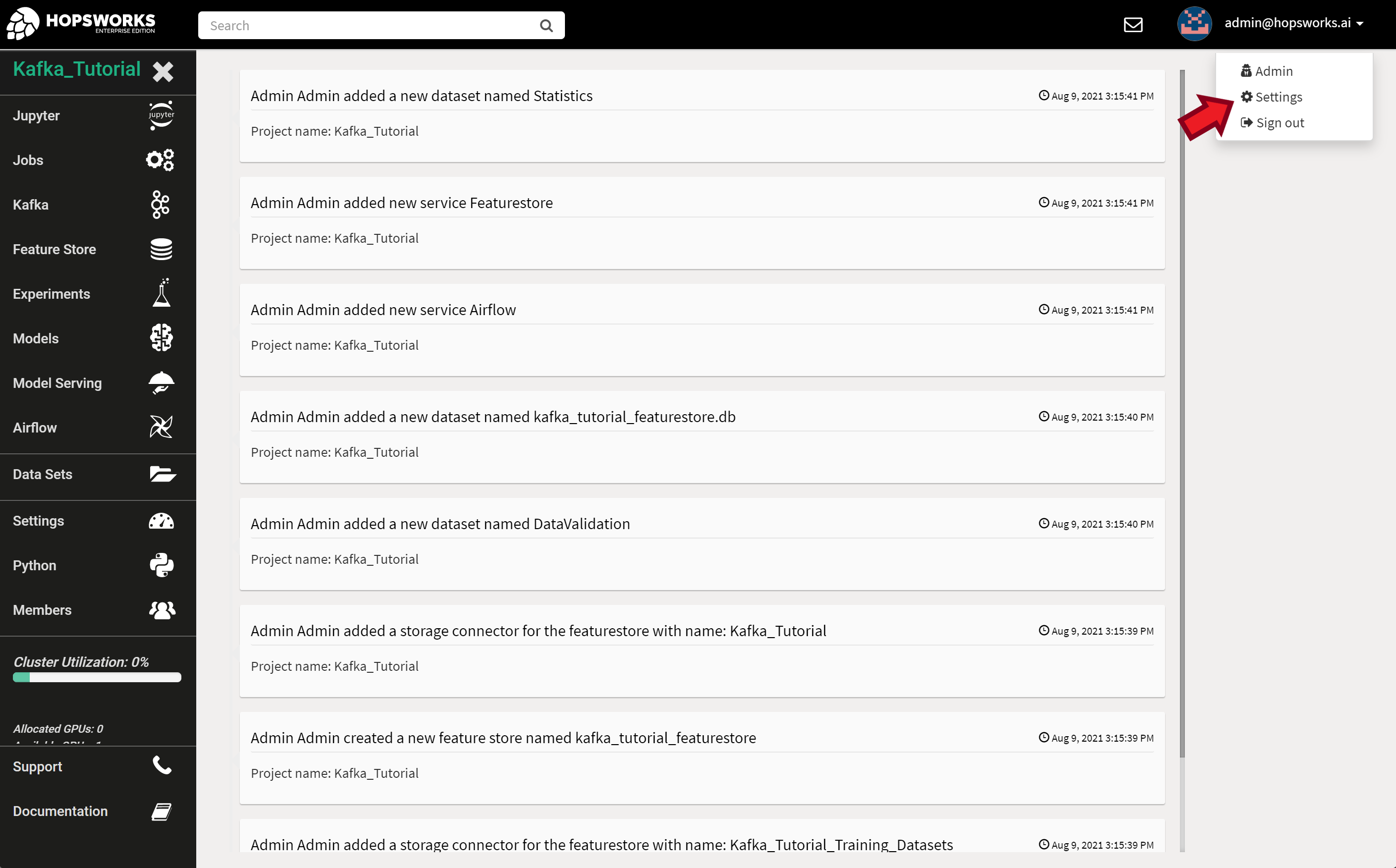Image resolution: width=1396 pixels, height=868 pixels.
Task: Select the Feature Store database icon
Action: point(162,249)
